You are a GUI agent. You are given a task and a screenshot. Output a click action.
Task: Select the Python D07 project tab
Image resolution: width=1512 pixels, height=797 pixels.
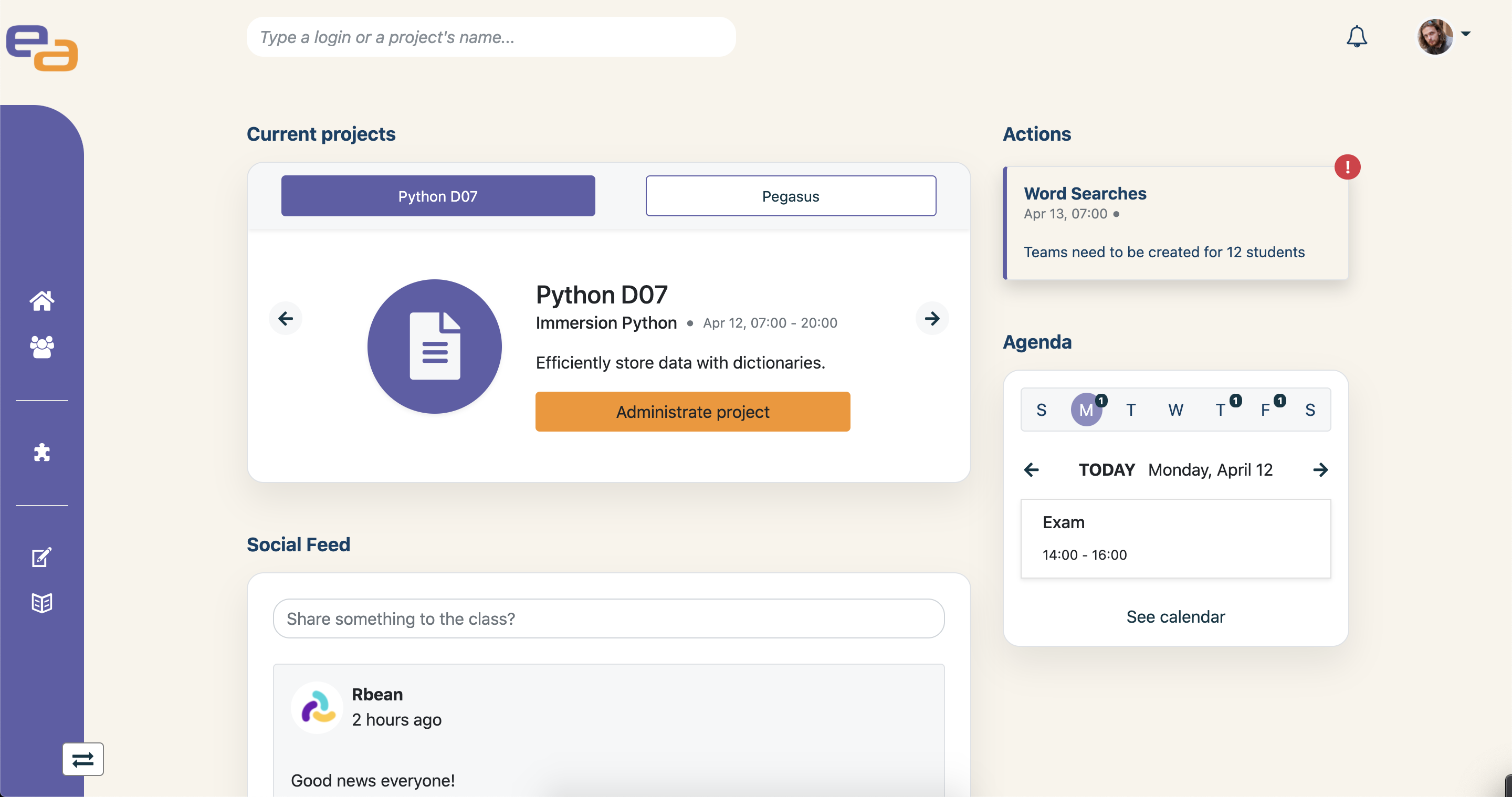point(438,196)
